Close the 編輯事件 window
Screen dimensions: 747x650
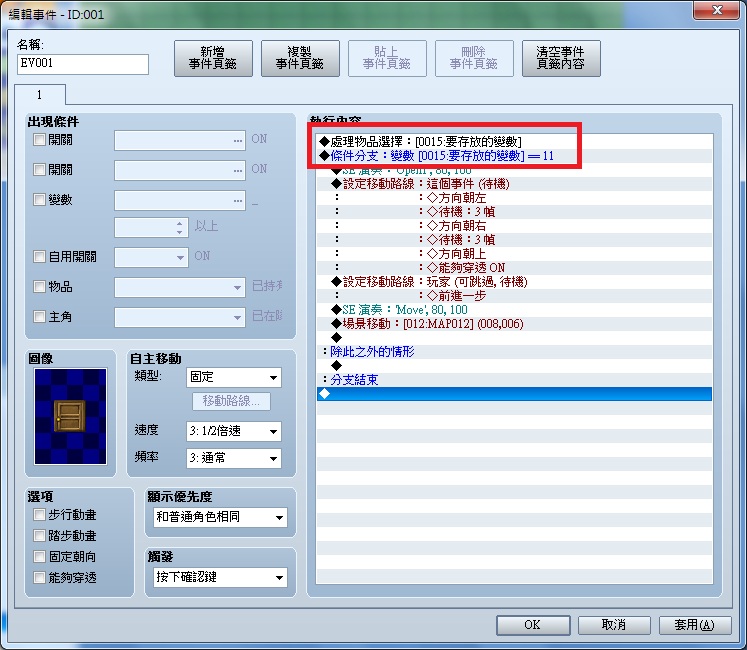coord(717,10)
